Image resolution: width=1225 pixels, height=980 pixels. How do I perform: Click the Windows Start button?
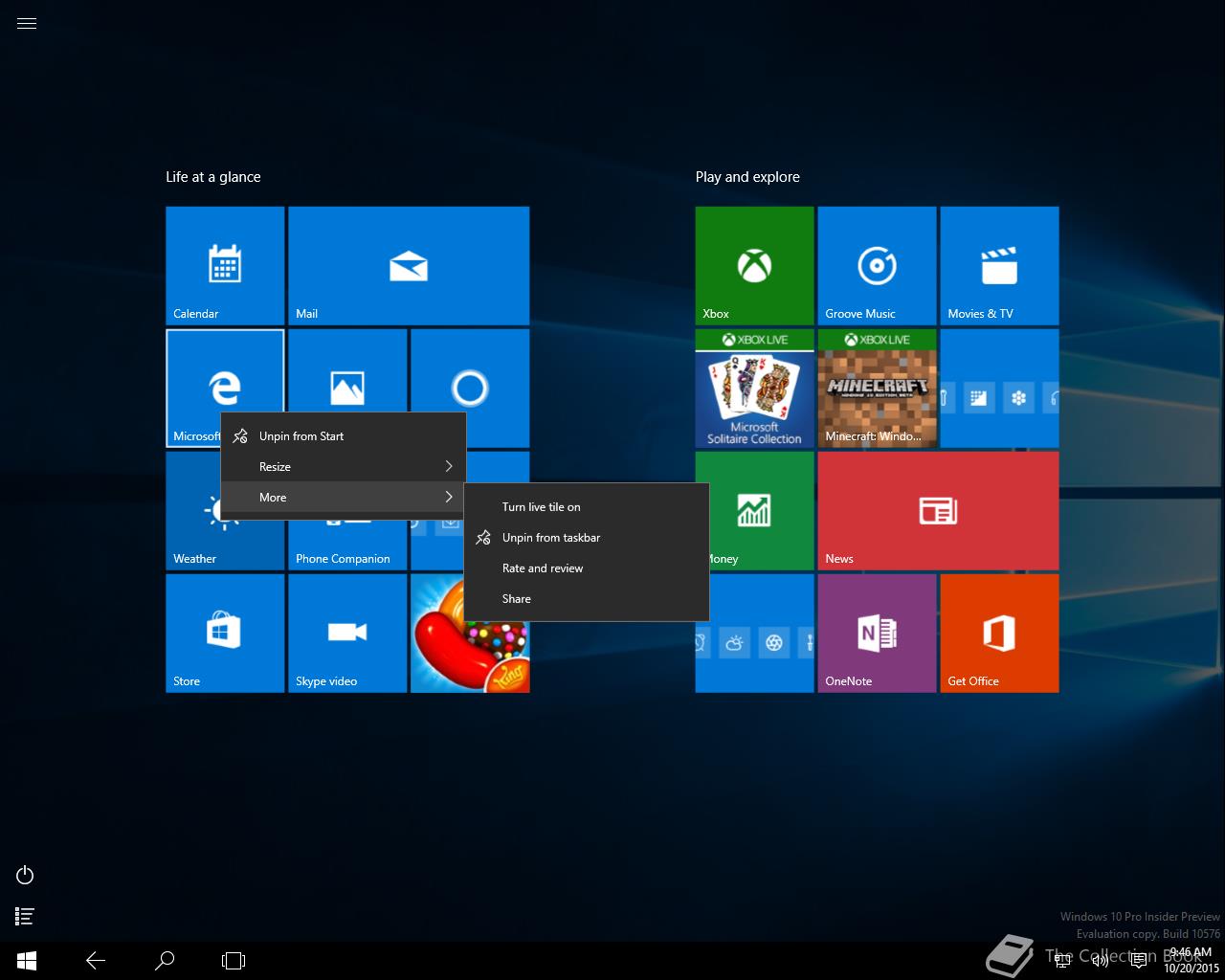27,961
